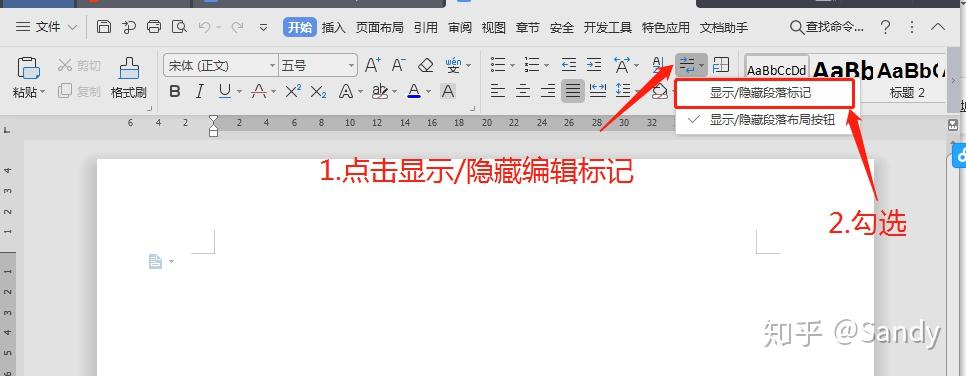Switch to the 开始 ribbon tab
The image size is (966, 376).
(300, 28)
